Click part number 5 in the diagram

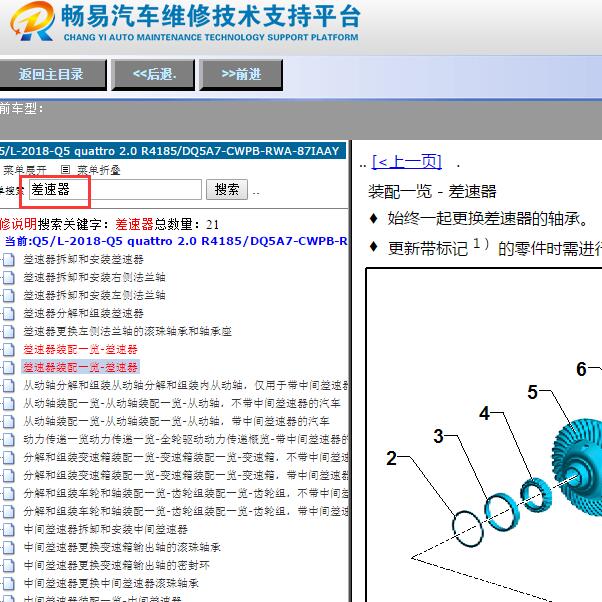click(533, 392)
